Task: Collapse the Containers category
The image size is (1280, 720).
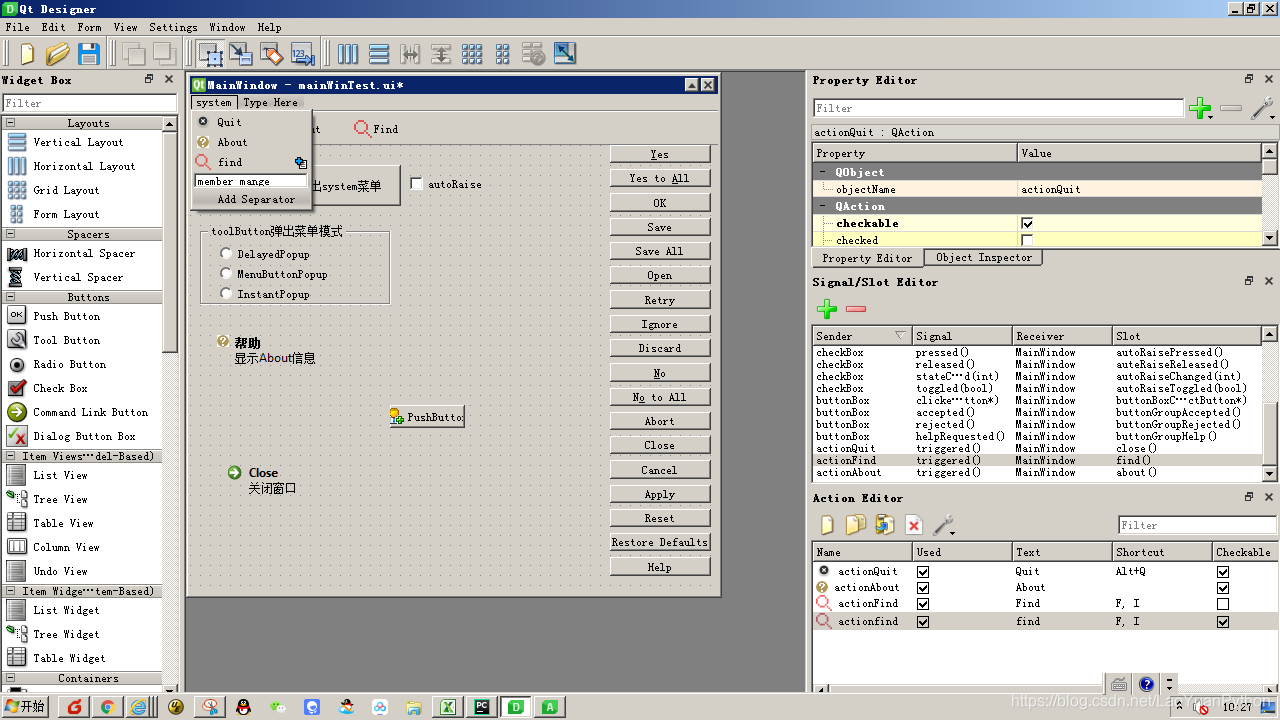Action: click(11, 678)
